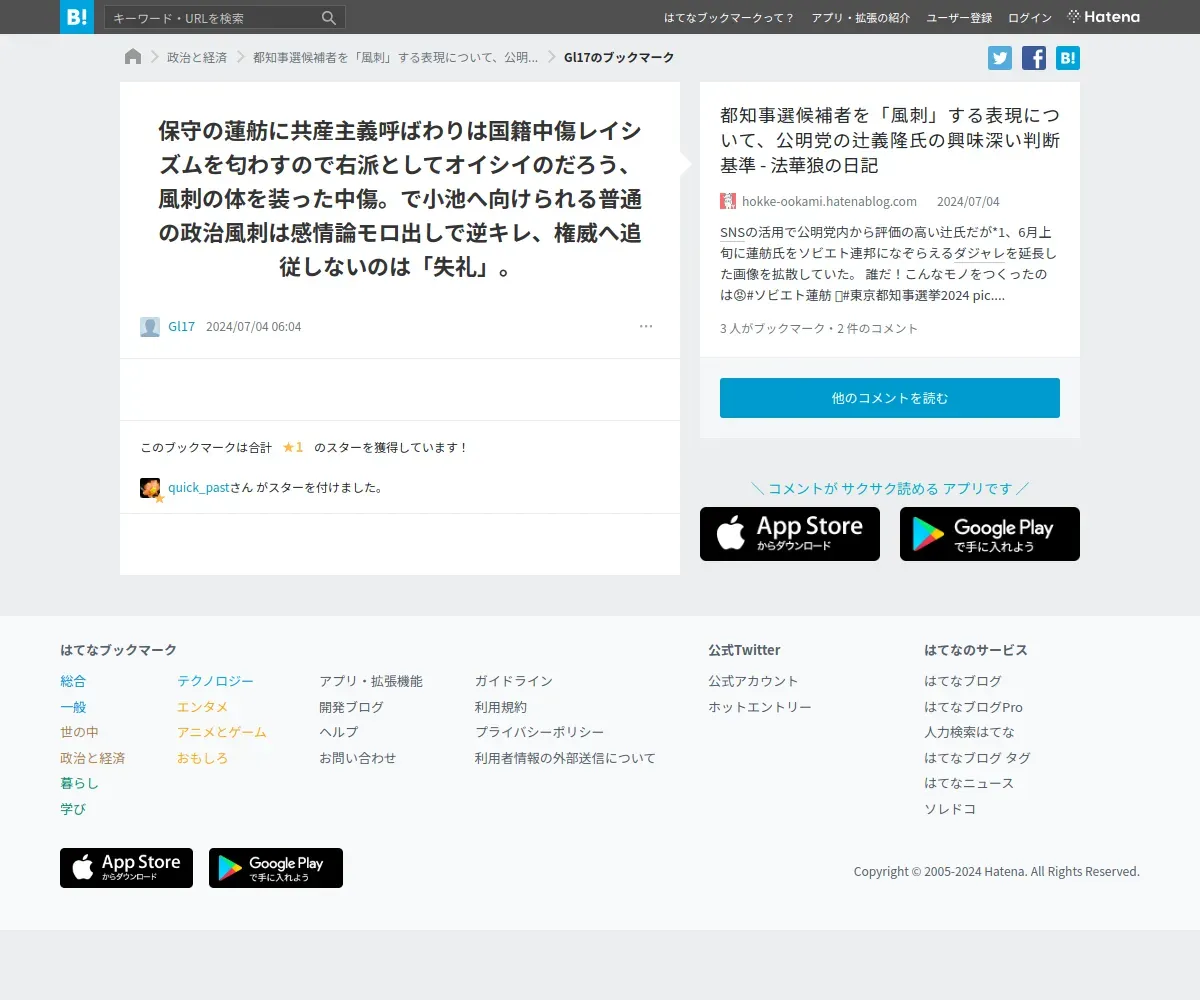Open the article title about 都知事選候補者
The image size is (1200, 1000).
click(x=890, y=140)
